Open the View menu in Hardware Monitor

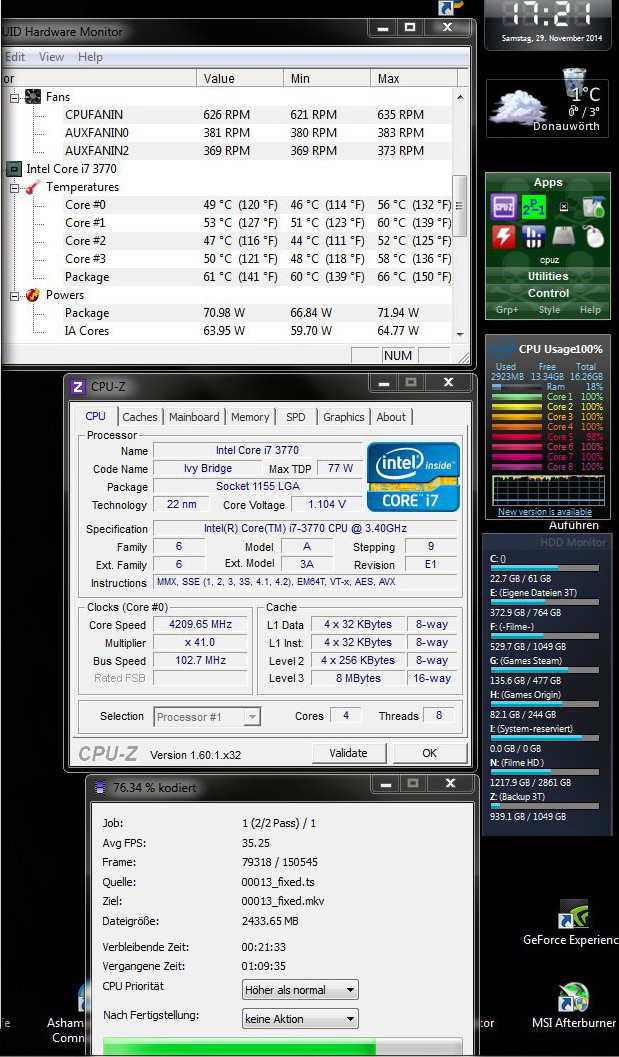click(x=51, y=57)
